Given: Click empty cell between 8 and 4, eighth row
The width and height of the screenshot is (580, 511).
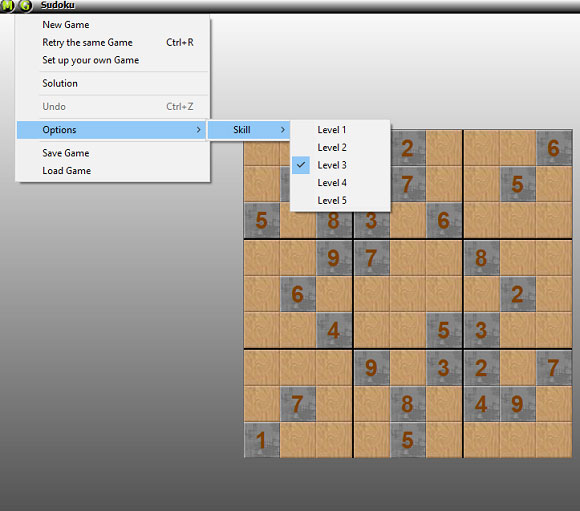Looking at the screenshot, I should pyautogui.click(x=444, y=404).
